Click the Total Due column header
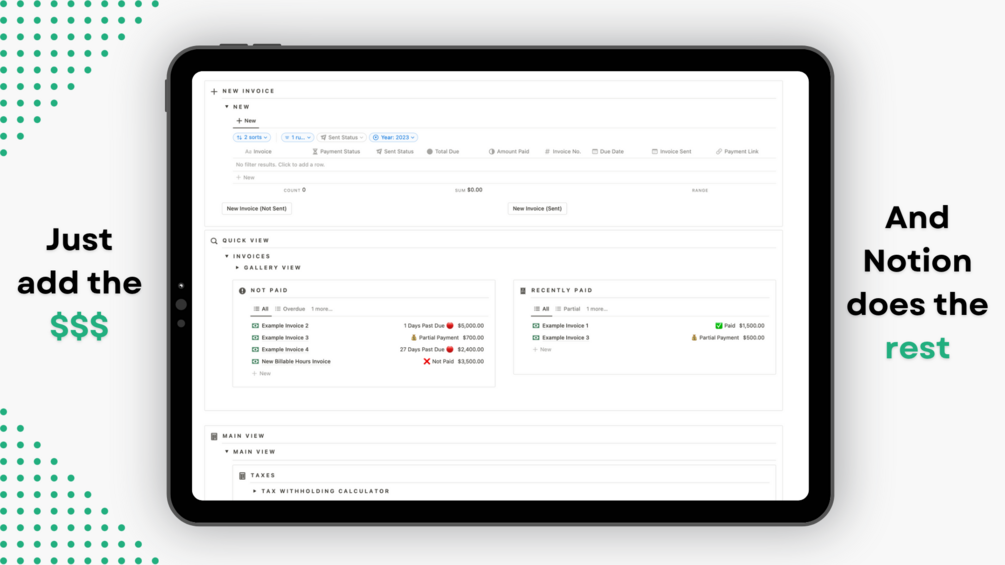 (x=443, y=152)
